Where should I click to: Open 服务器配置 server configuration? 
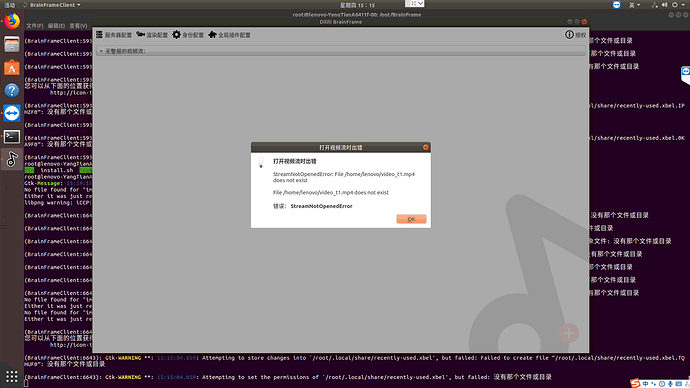(x=114, y=35)
